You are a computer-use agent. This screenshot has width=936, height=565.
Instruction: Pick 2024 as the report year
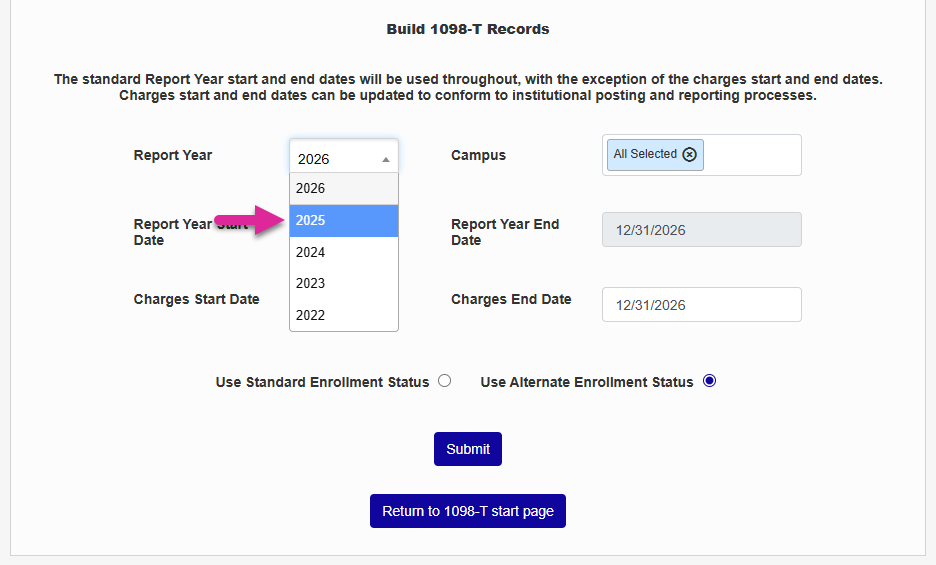(x=343, y=252)
